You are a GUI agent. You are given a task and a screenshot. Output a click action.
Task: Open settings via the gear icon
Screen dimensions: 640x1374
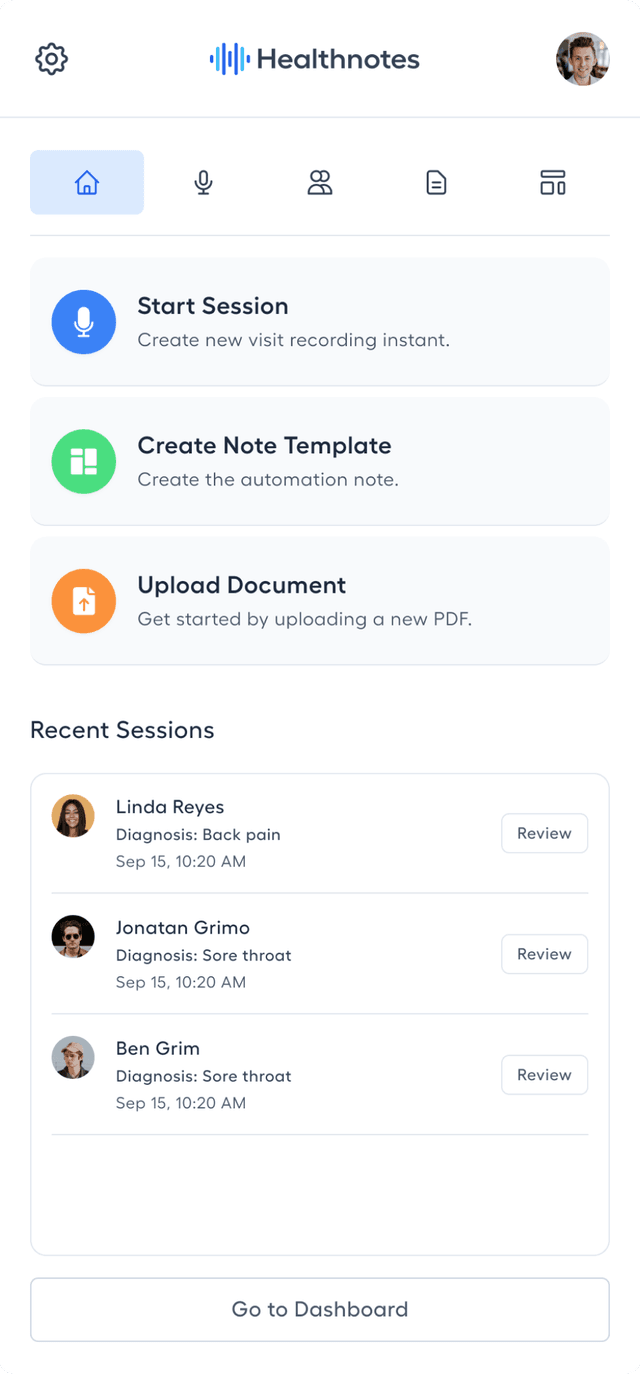51,59
